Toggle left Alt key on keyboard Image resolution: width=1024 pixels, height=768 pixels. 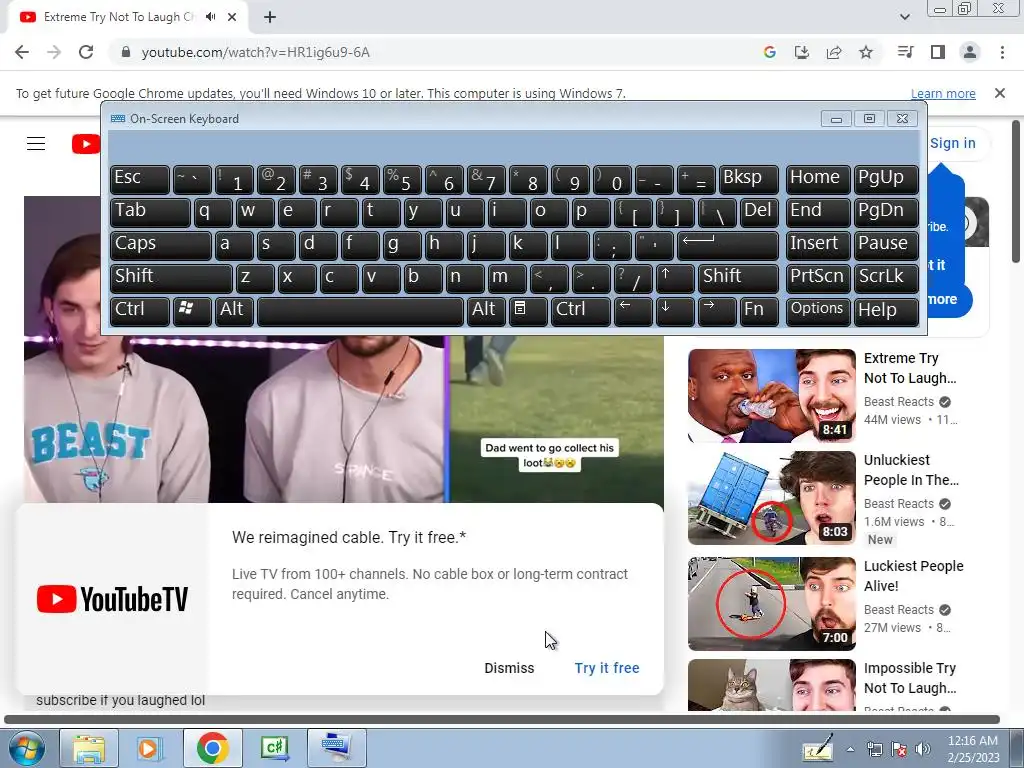click(x=234, y=310)
